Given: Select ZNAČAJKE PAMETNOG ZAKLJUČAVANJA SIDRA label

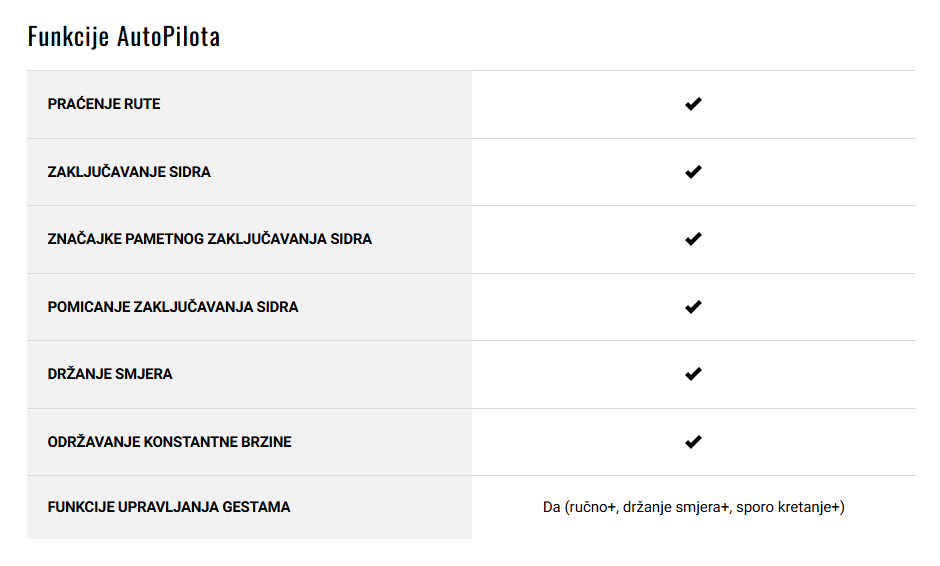Looking at the screenshot, I should tap(209, 239).
